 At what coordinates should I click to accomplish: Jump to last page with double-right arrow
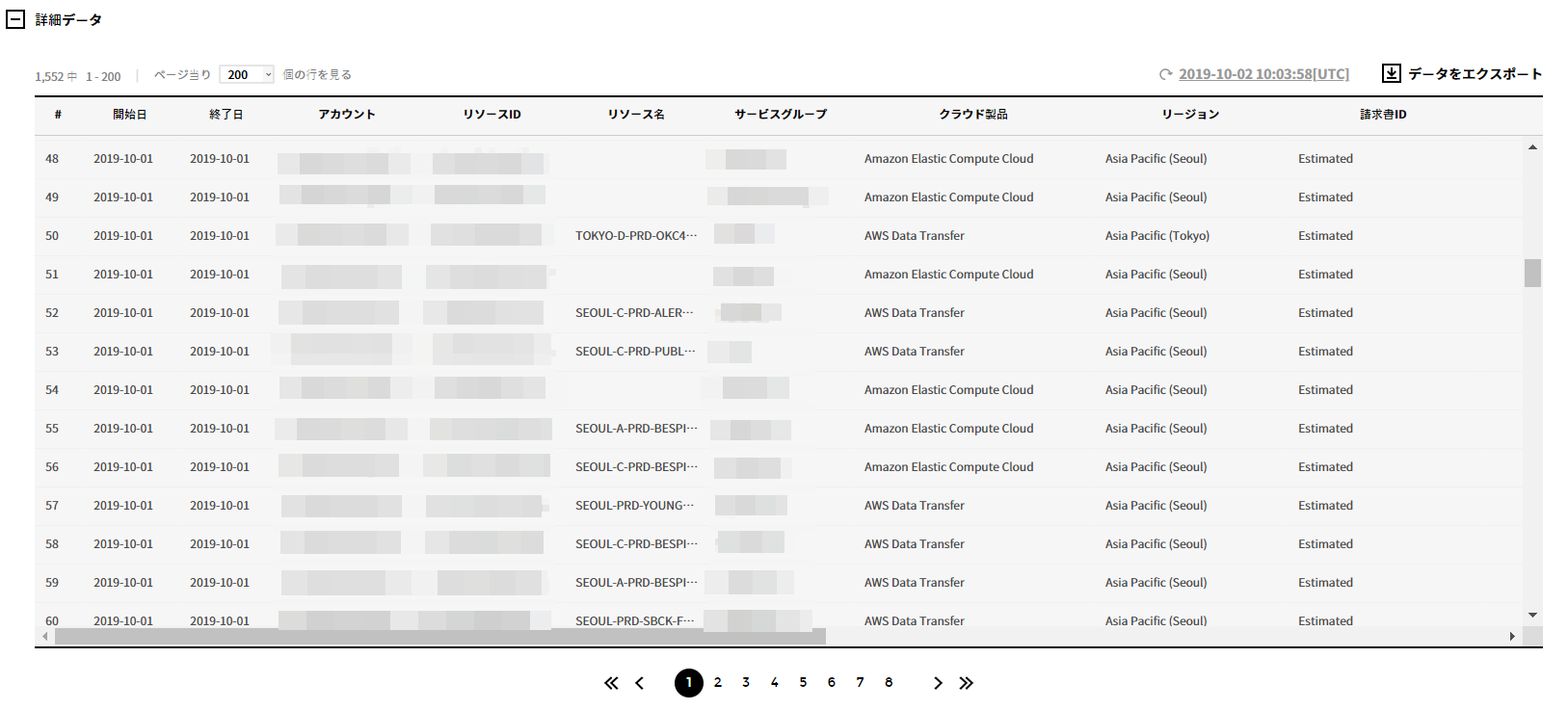pos(966,683)
